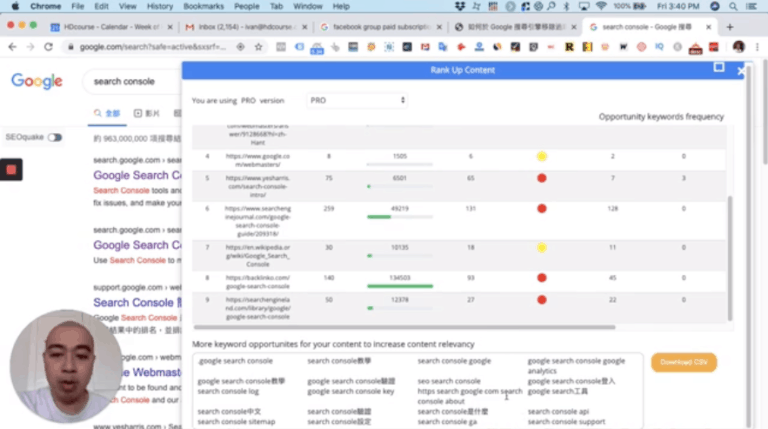Click the Google logo

click(x=37, y=81)
